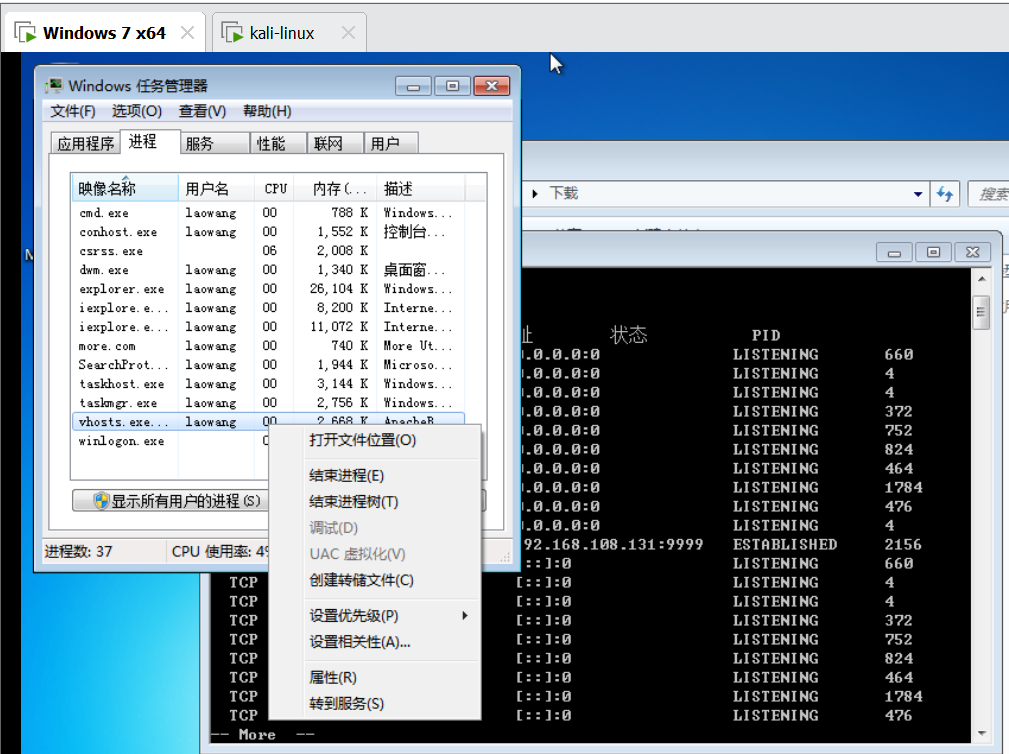Viewport: 1009px width, 754px height.
Task: Switch to the 服务 tab
Action: (214, 143)
